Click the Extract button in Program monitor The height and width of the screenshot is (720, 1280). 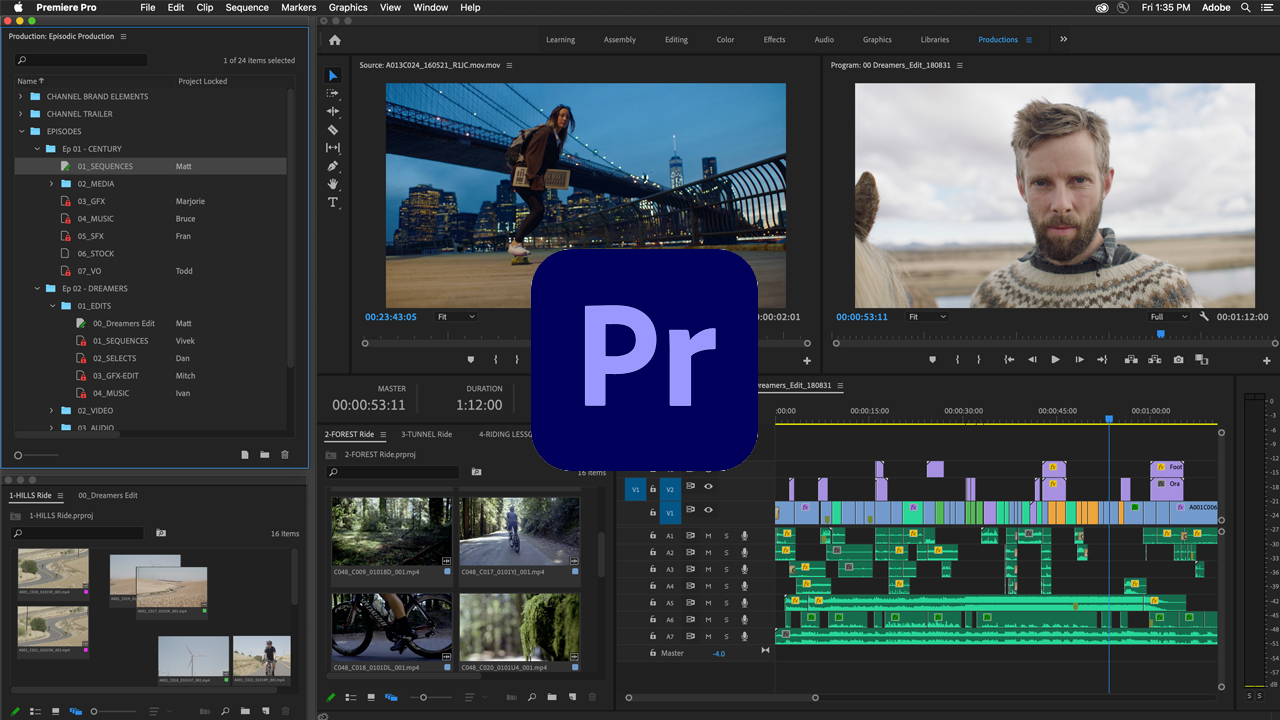1155,360
